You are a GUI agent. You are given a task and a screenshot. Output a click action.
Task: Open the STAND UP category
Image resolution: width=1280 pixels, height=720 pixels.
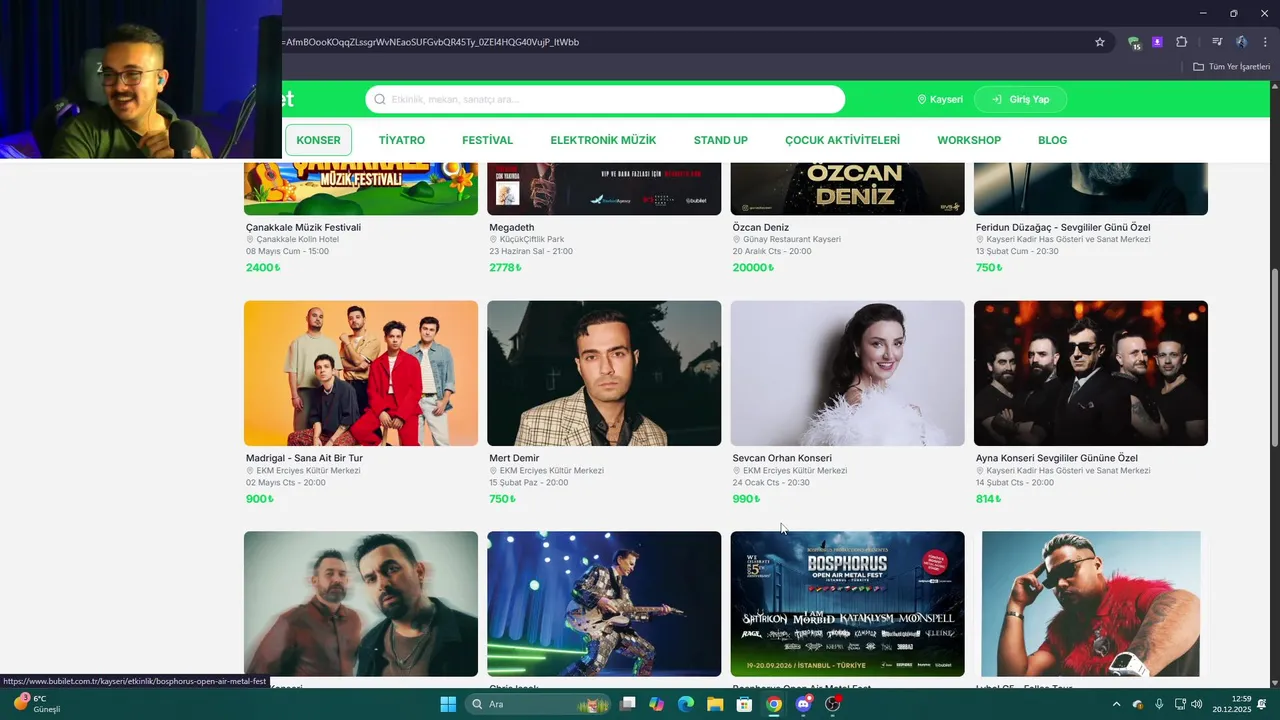pos(721,140)
